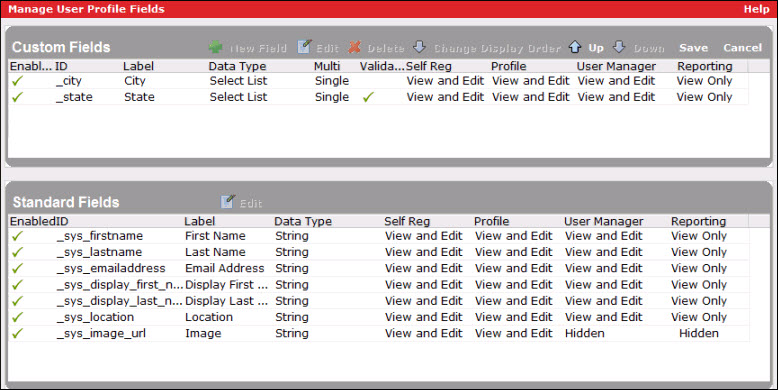This screenshot has height=390, width=778.
Task: Select the _city ID cell
Action: point(69,81)
